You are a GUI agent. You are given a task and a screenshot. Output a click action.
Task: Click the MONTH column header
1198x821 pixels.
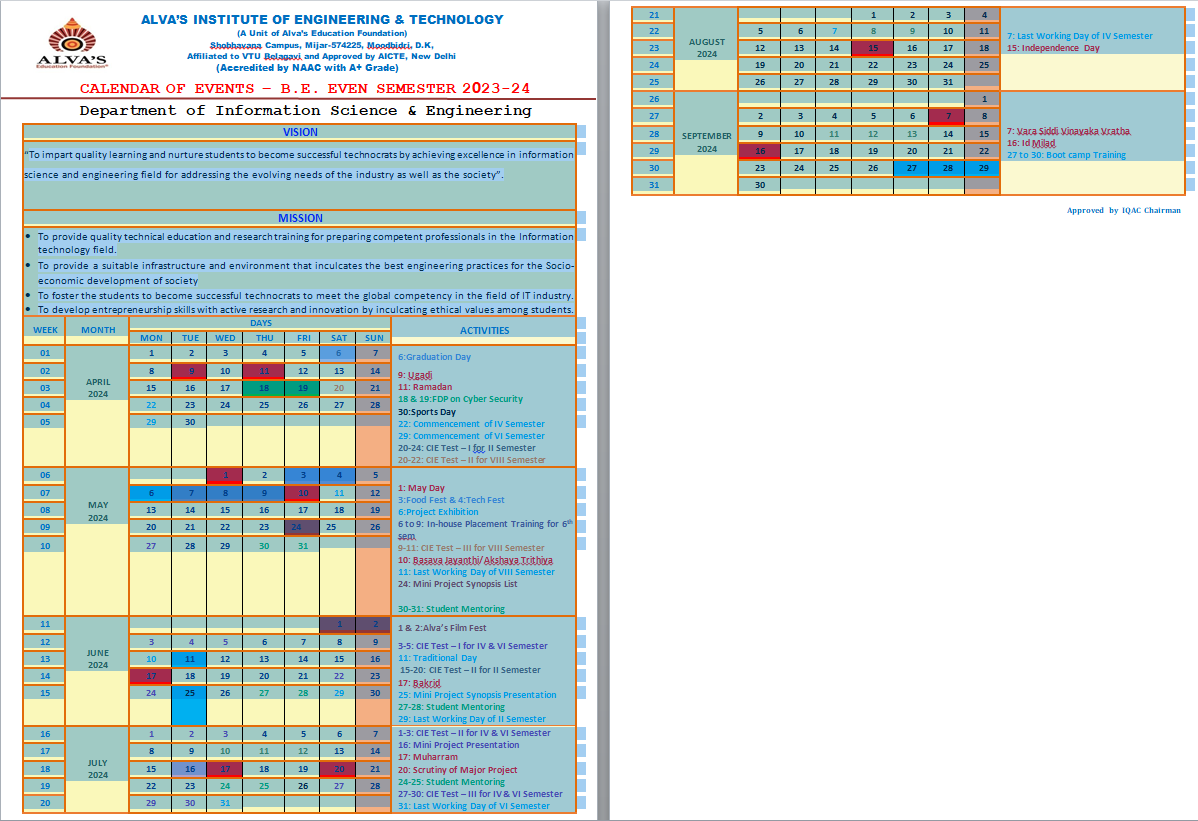point(98,330)
